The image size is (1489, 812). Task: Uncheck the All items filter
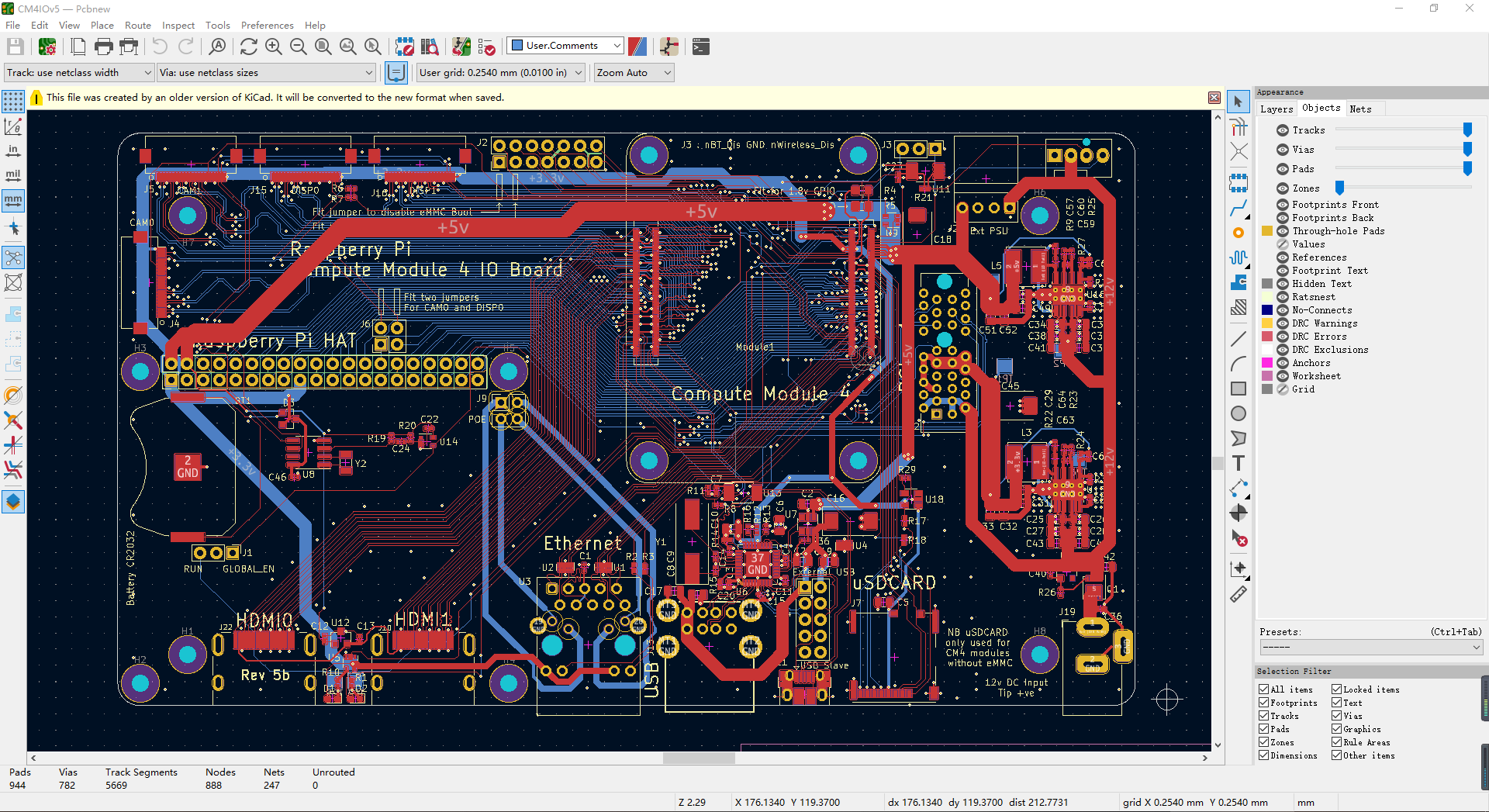(1264, 689)
